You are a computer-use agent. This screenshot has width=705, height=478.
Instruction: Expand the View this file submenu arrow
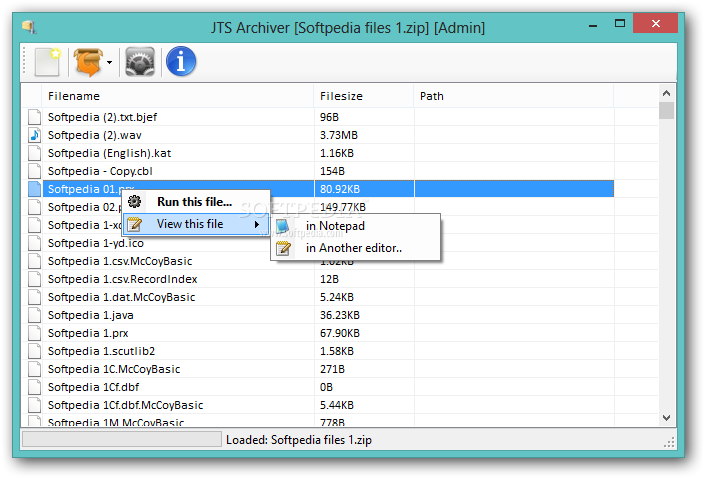pyautogui.click(x=257, y=224)
